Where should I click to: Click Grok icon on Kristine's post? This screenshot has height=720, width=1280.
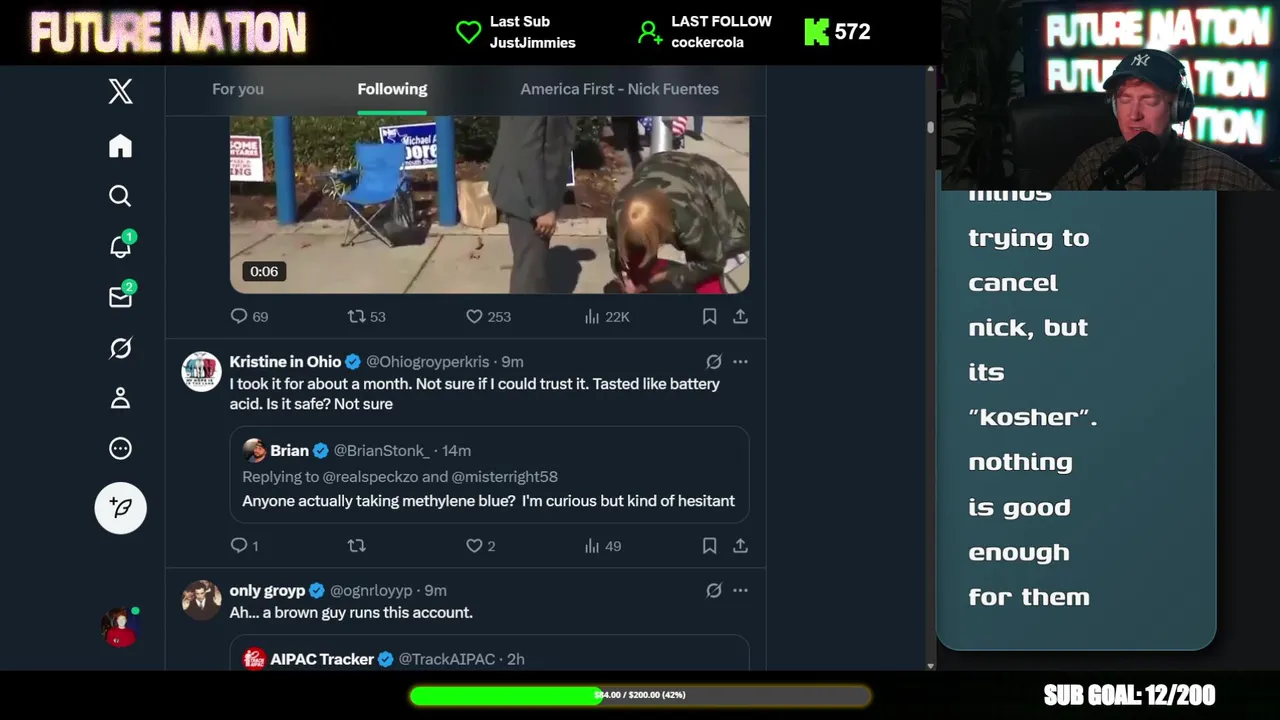(713, 362)
